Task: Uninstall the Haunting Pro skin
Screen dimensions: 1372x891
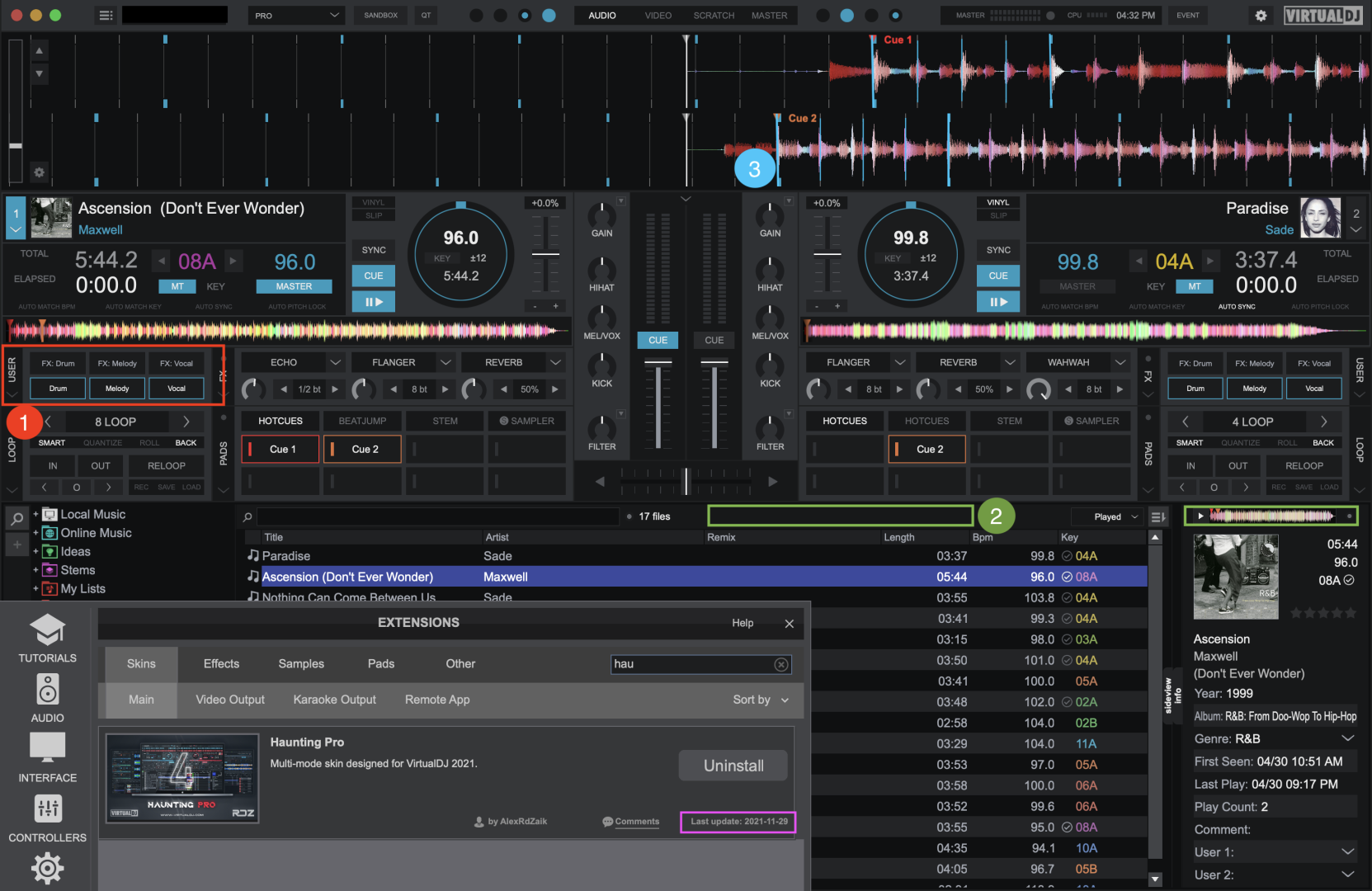Action: point(733,766)
